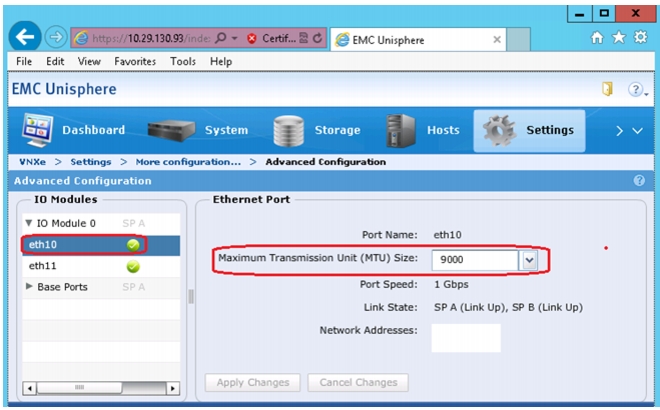The height and width of the screenshot is (410, 660).
Task: Click the Port Speed 1 Gbps value
Action: (451, 285)
